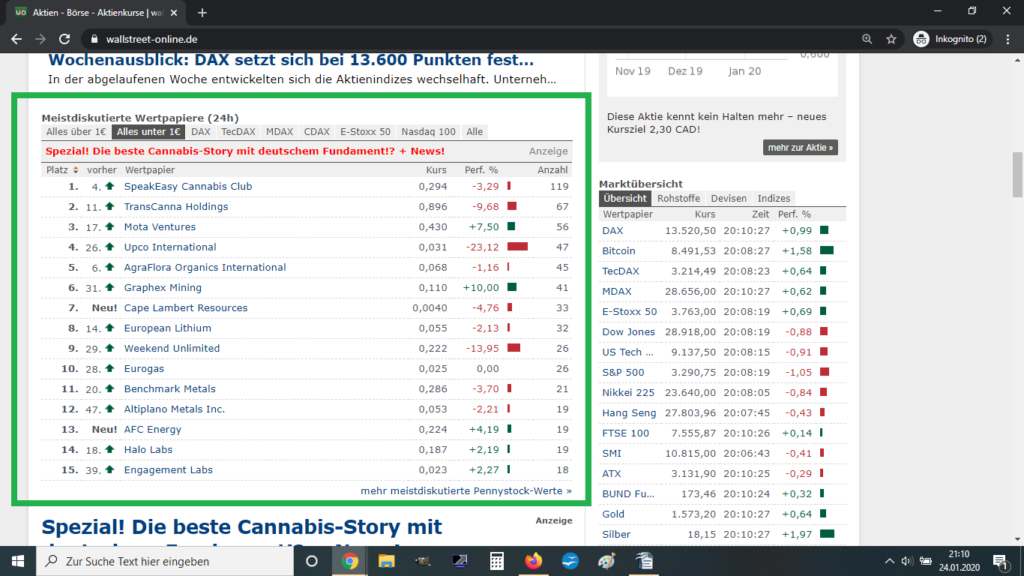Image resolution: width=1024 pixels, height=576 pixels.
Task: Open the Inkognito profile button
Action: 950,39
